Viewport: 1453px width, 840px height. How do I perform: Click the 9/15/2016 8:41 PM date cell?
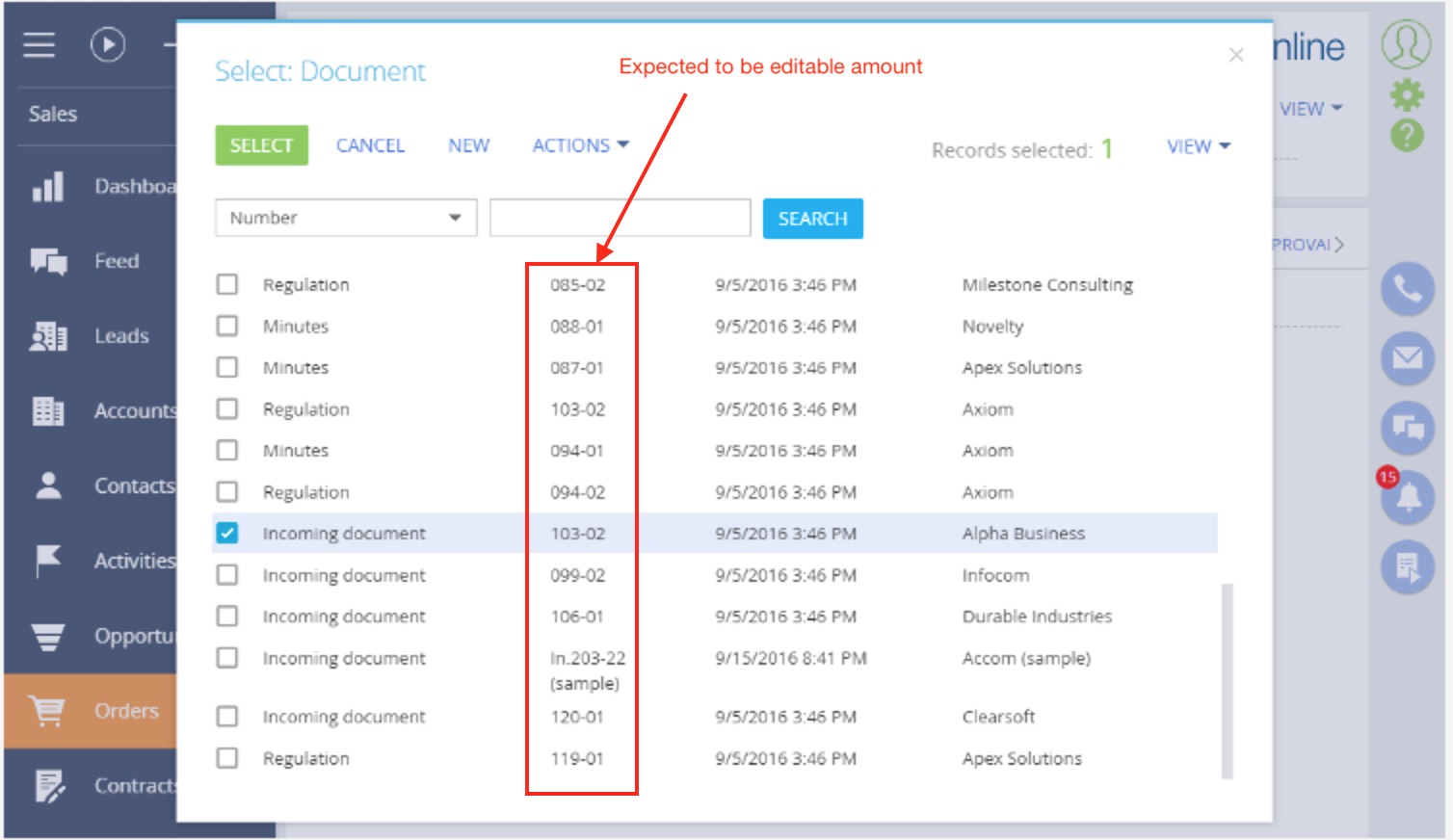pos(791,658)
